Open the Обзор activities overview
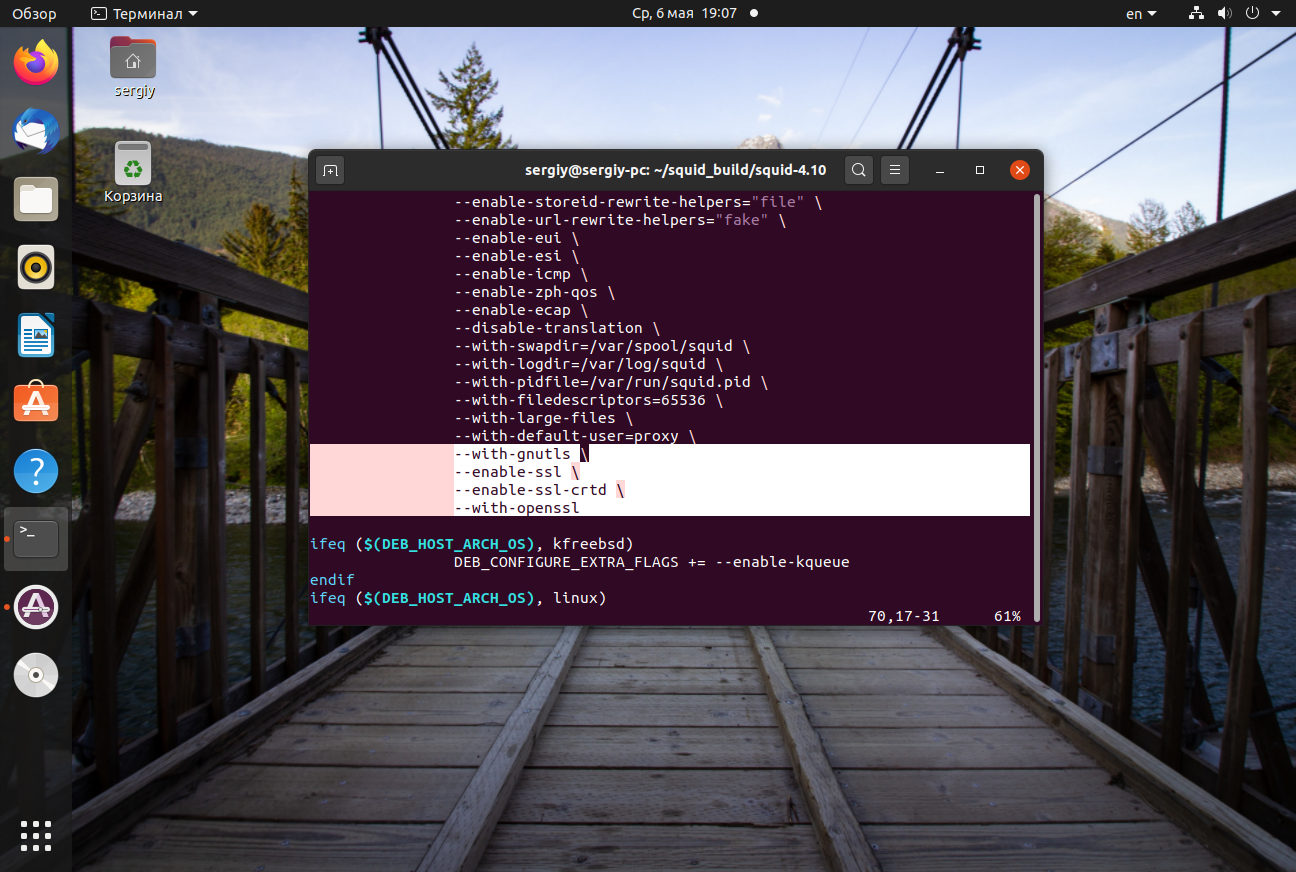The width and height of the screenshot is (1296, 872). (x=34, y=14)
